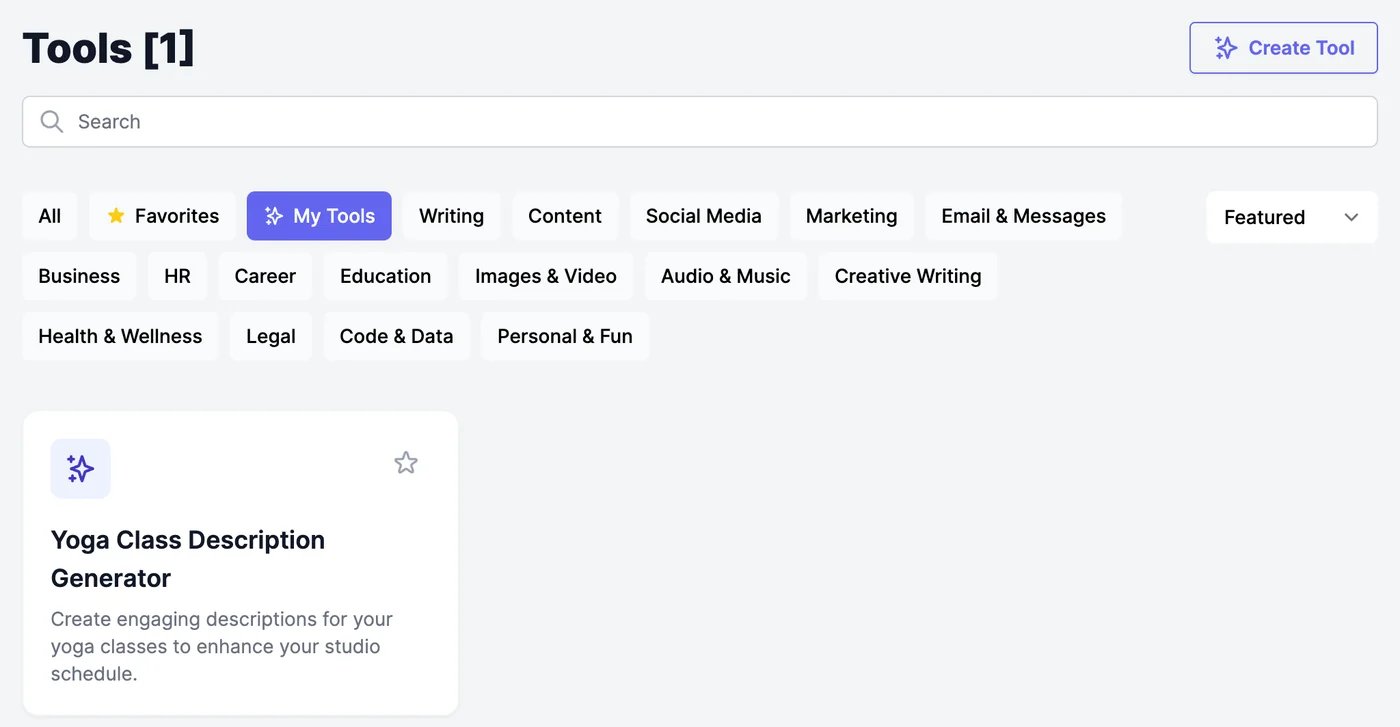Viewport: 1400px width, 727px height.
Task: Select the All category filter
Action: [50, 216]
